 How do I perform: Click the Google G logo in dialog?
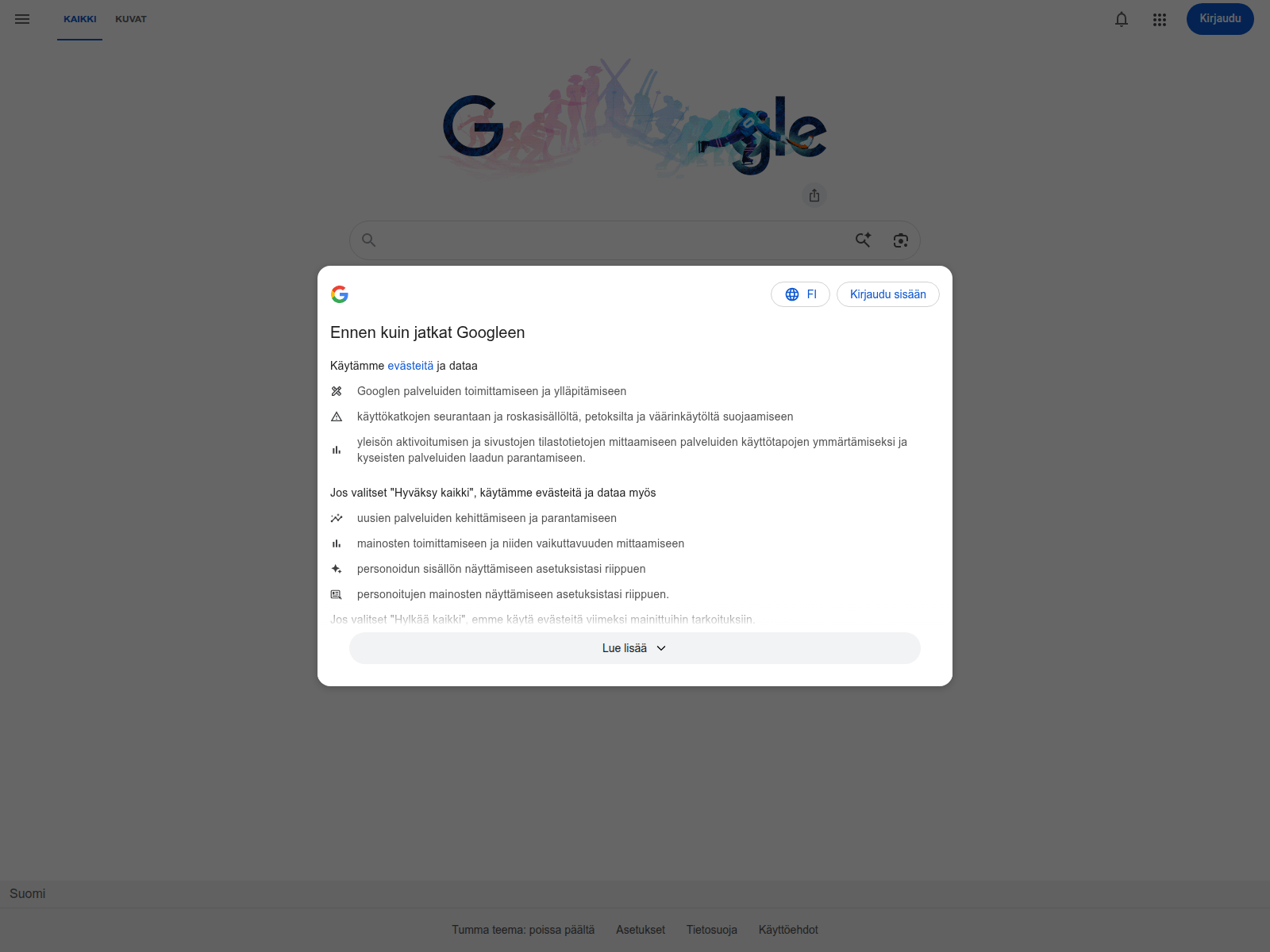[x=340, y=294]
